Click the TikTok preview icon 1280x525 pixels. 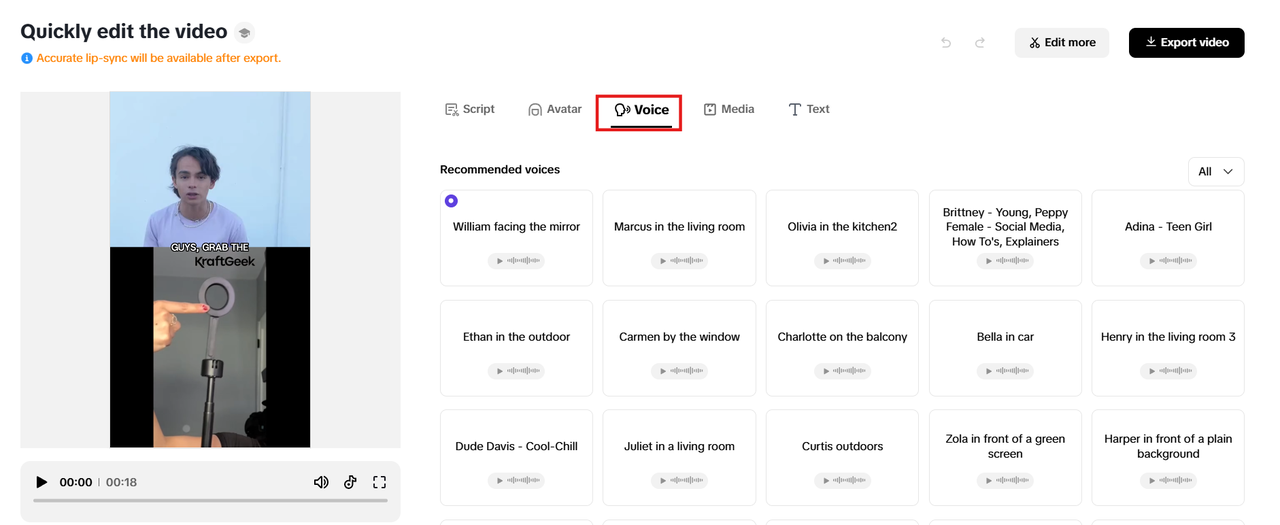tap(350, 482)
